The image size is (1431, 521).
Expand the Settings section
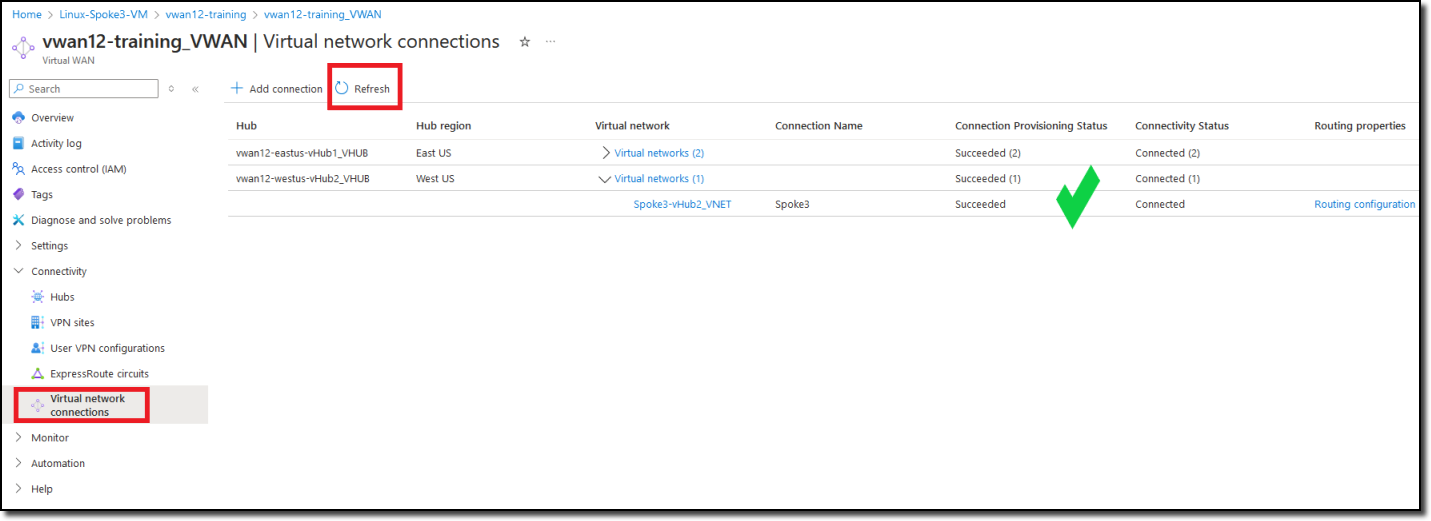click(x=19, y=246)
